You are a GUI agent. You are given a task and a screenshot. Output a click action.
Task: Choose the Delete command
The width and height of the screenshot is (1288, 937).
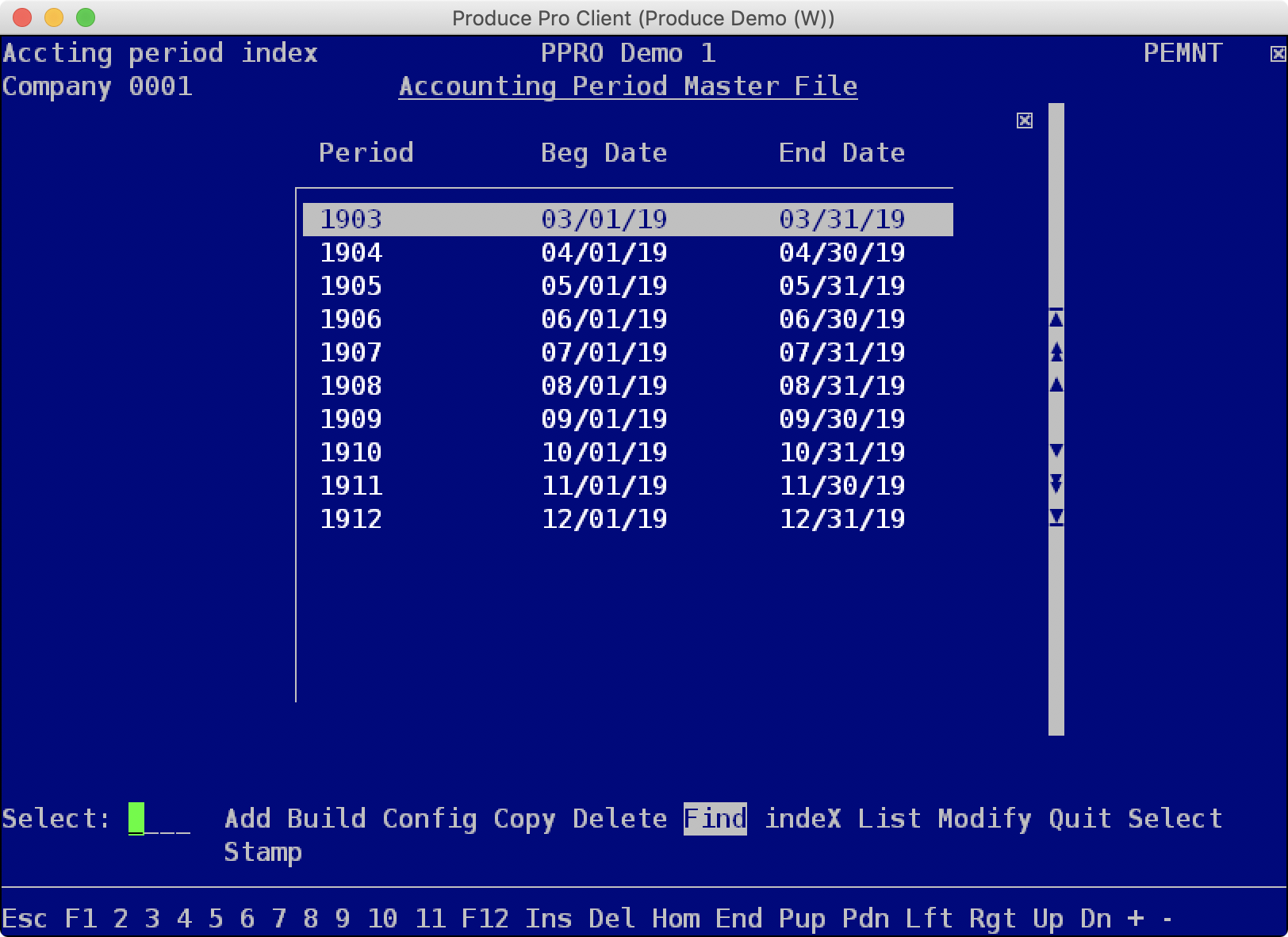620,818
